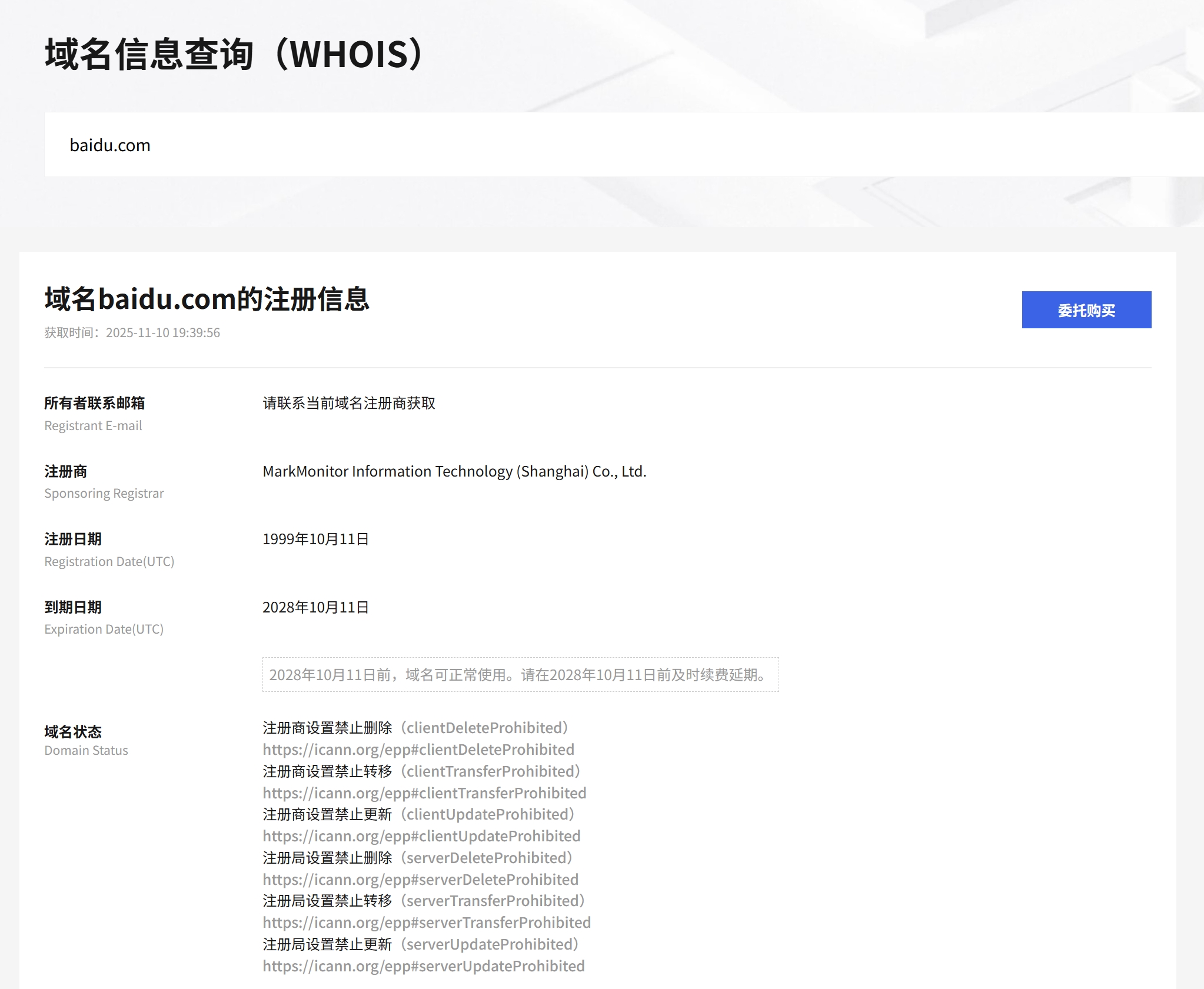
Task: Click the 注册局设置禁止转移 status line
Action: coord(423,901)
